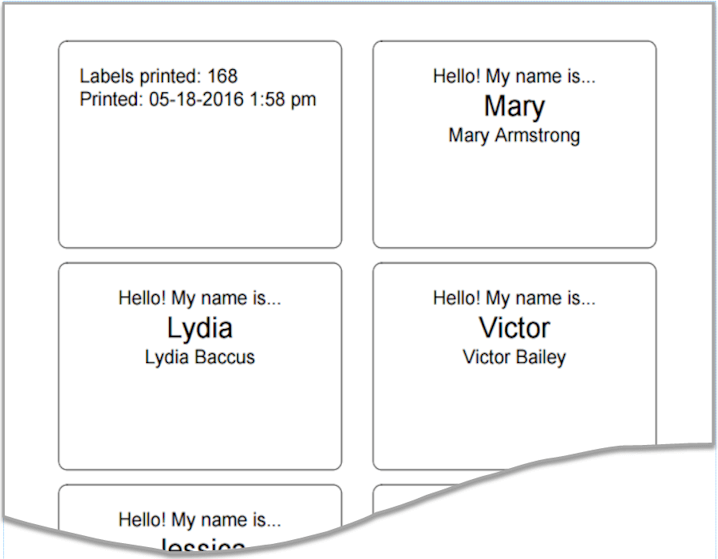
Task: Click the greeting line above 'Jessica'
Action: coord(199,520)
